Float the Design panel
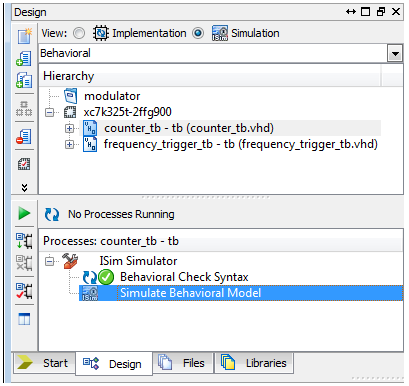The height and width of the screenshot is (386, 409). [381, 12]
